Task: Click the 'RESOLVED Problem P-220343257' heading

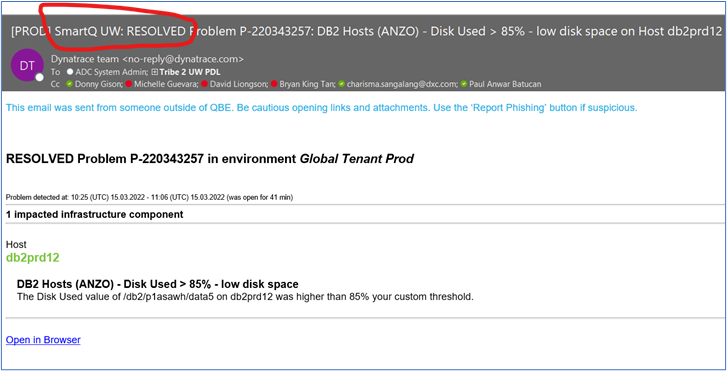Action: point(210,159)
